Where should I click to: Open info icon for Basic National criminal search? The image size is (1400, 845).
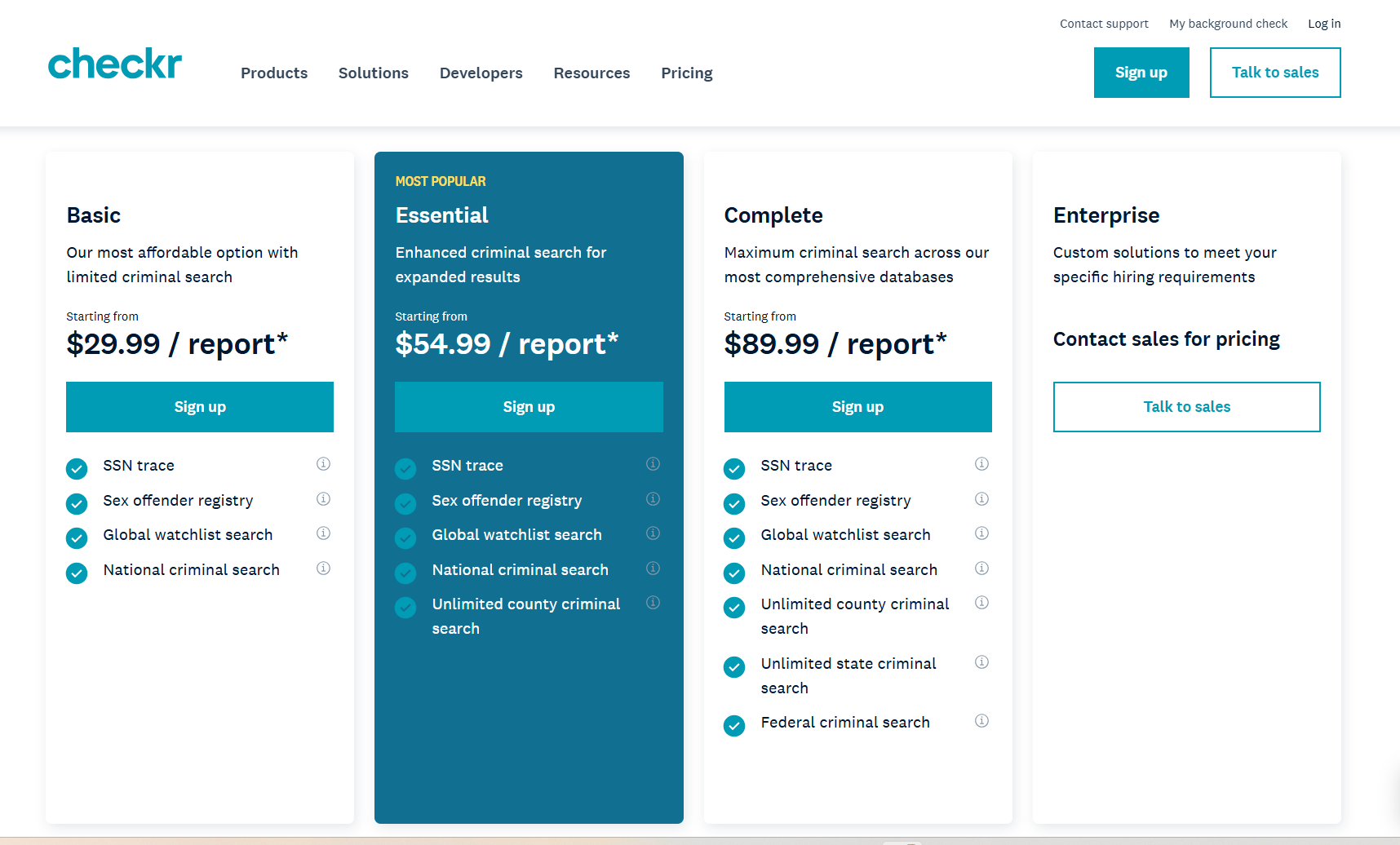coord(324,568)
